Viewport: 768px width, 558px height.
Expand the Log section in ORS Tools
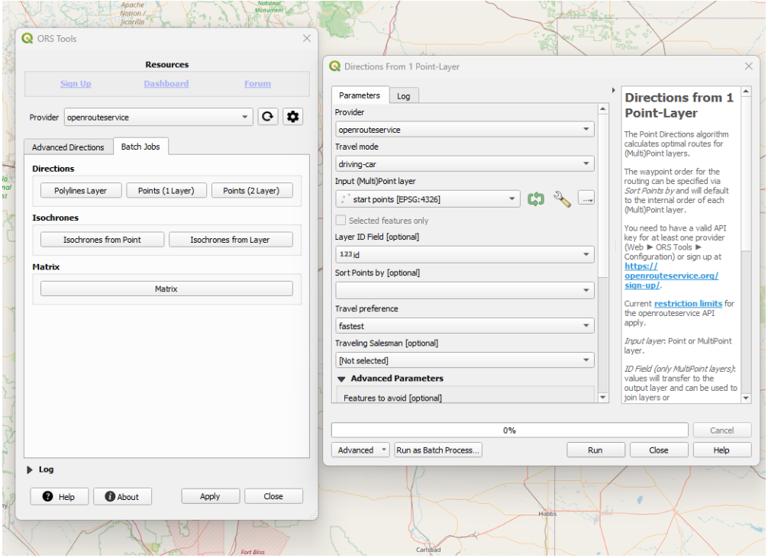tap(29, 469)
